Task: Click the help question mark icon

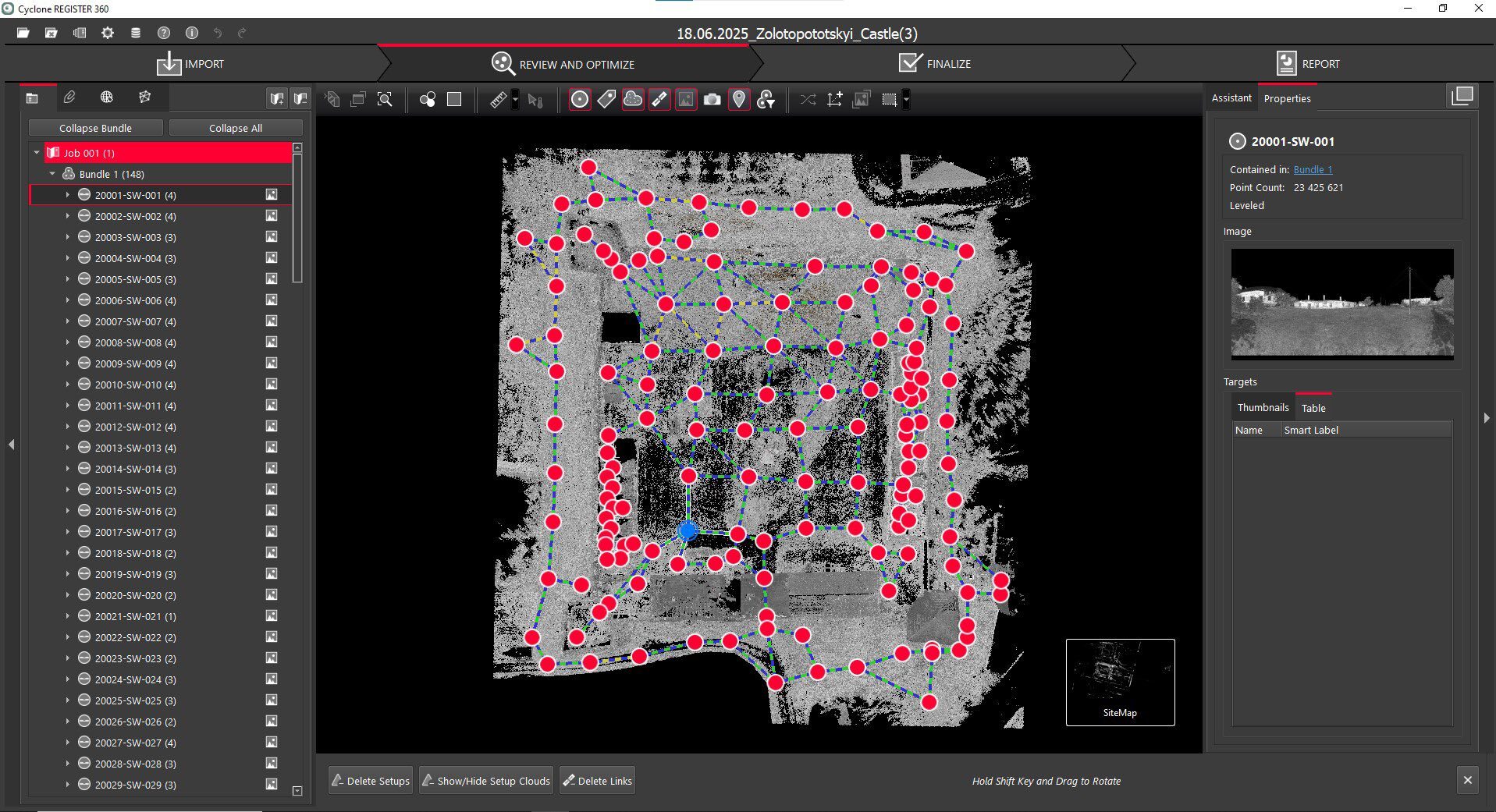Action: (x=164, y=33)
